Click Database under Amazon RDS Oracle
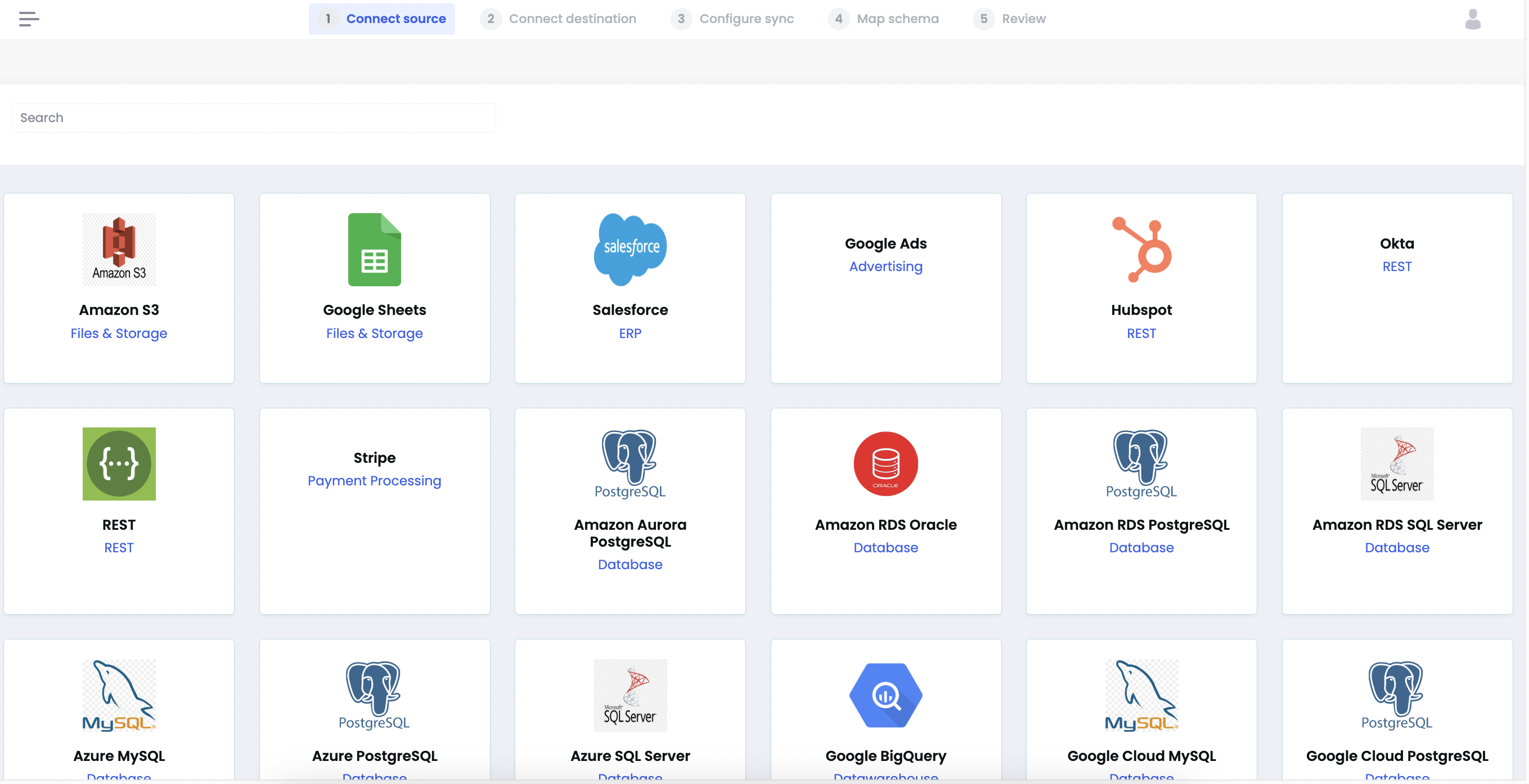Viewport: 1529px width, 784px height. click(x=885, y=547)
